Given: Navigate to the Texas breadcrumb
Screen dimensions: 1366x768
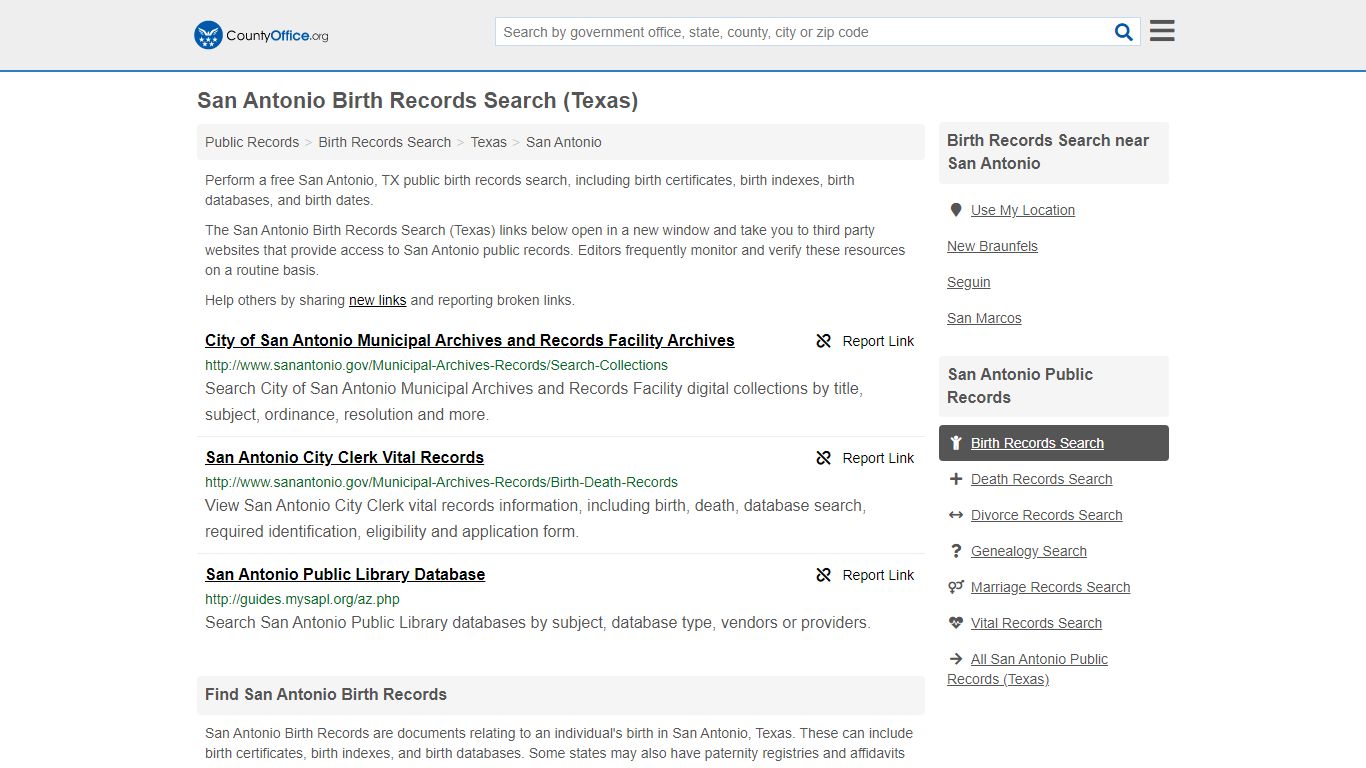Looking at the screenshot, I should [x=489, y=142].
